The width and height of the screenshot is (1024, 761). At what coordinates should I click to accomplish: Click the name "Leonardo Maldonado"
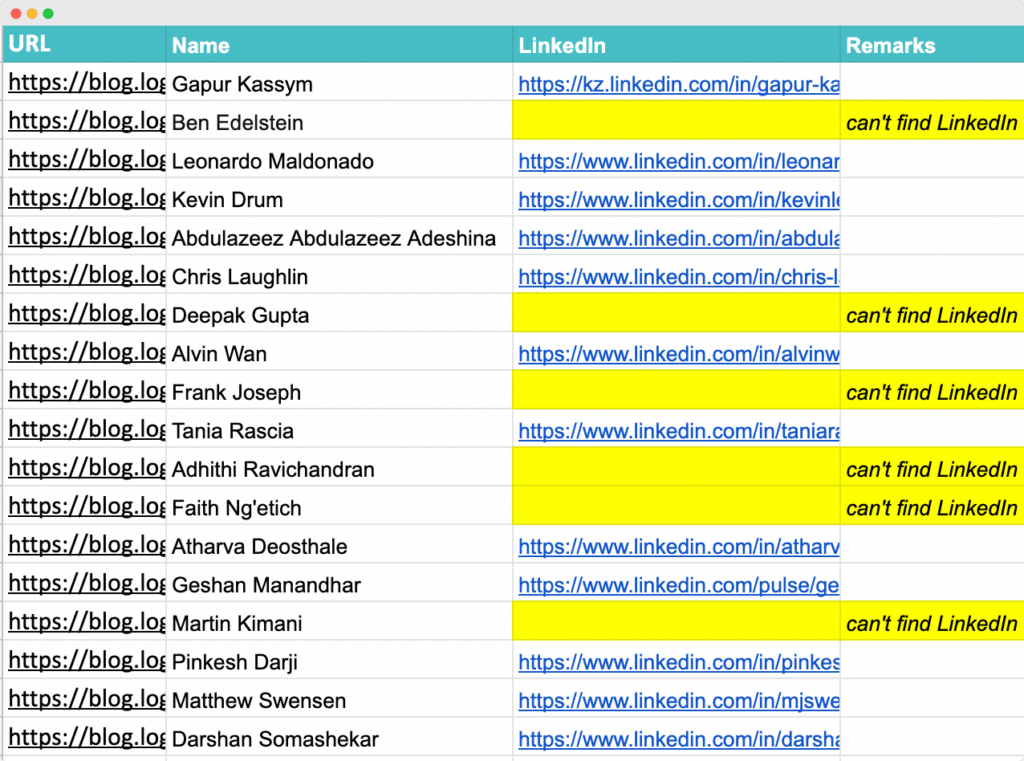point(273,161)
